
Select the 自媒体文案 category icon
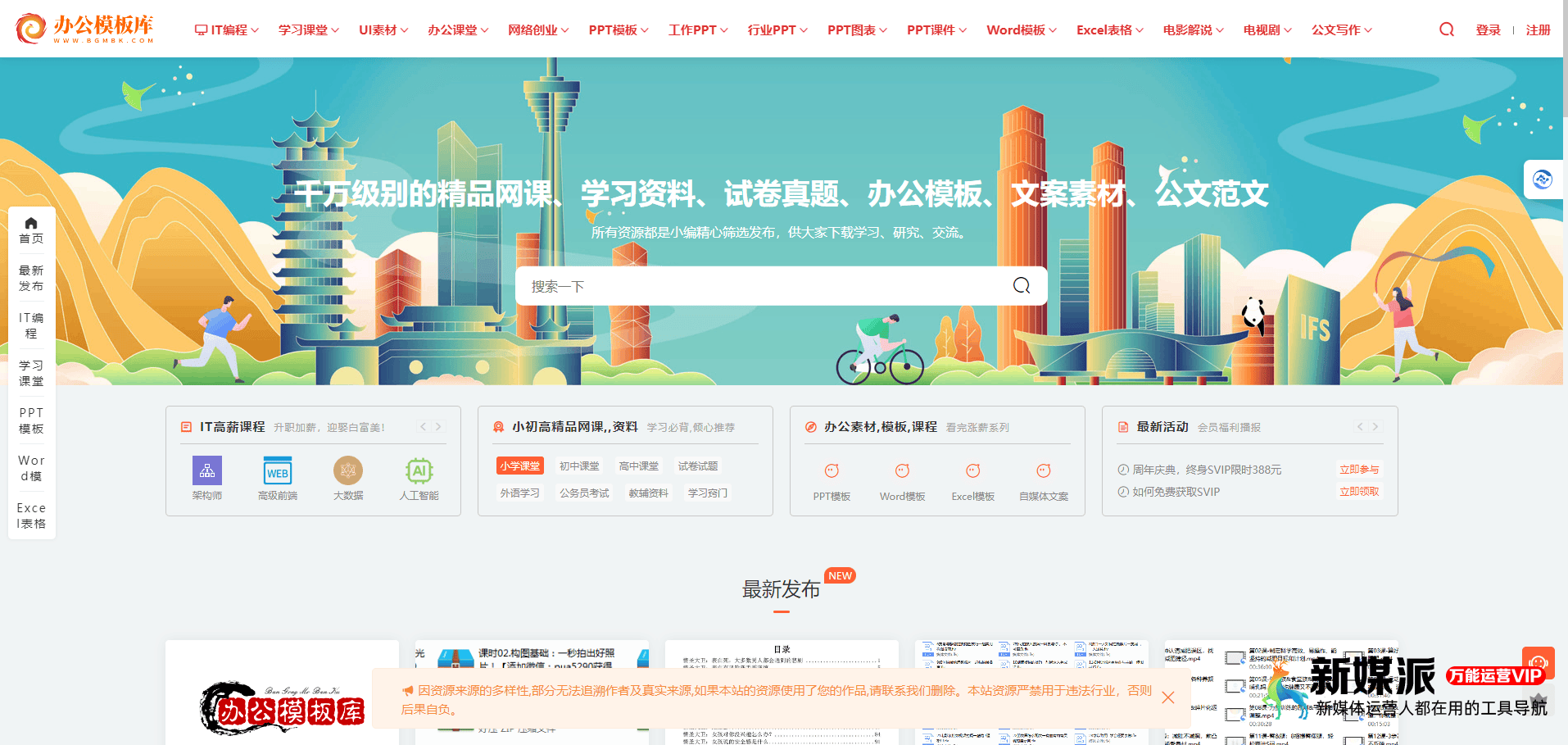[x=1043, y=471]
